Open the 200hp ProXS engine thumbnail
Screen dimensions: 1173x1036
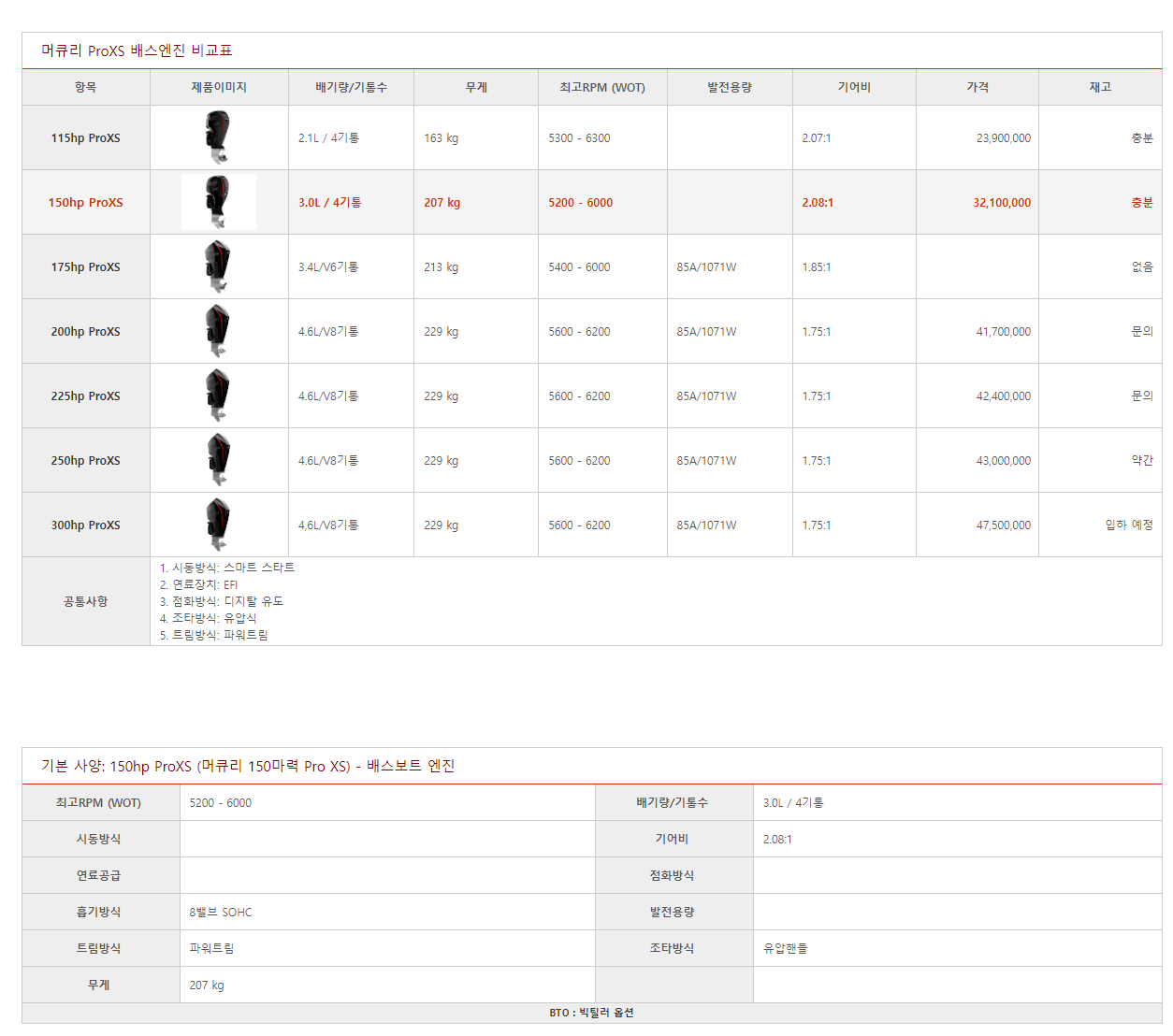pyautogui.click(x=218, y=331)
